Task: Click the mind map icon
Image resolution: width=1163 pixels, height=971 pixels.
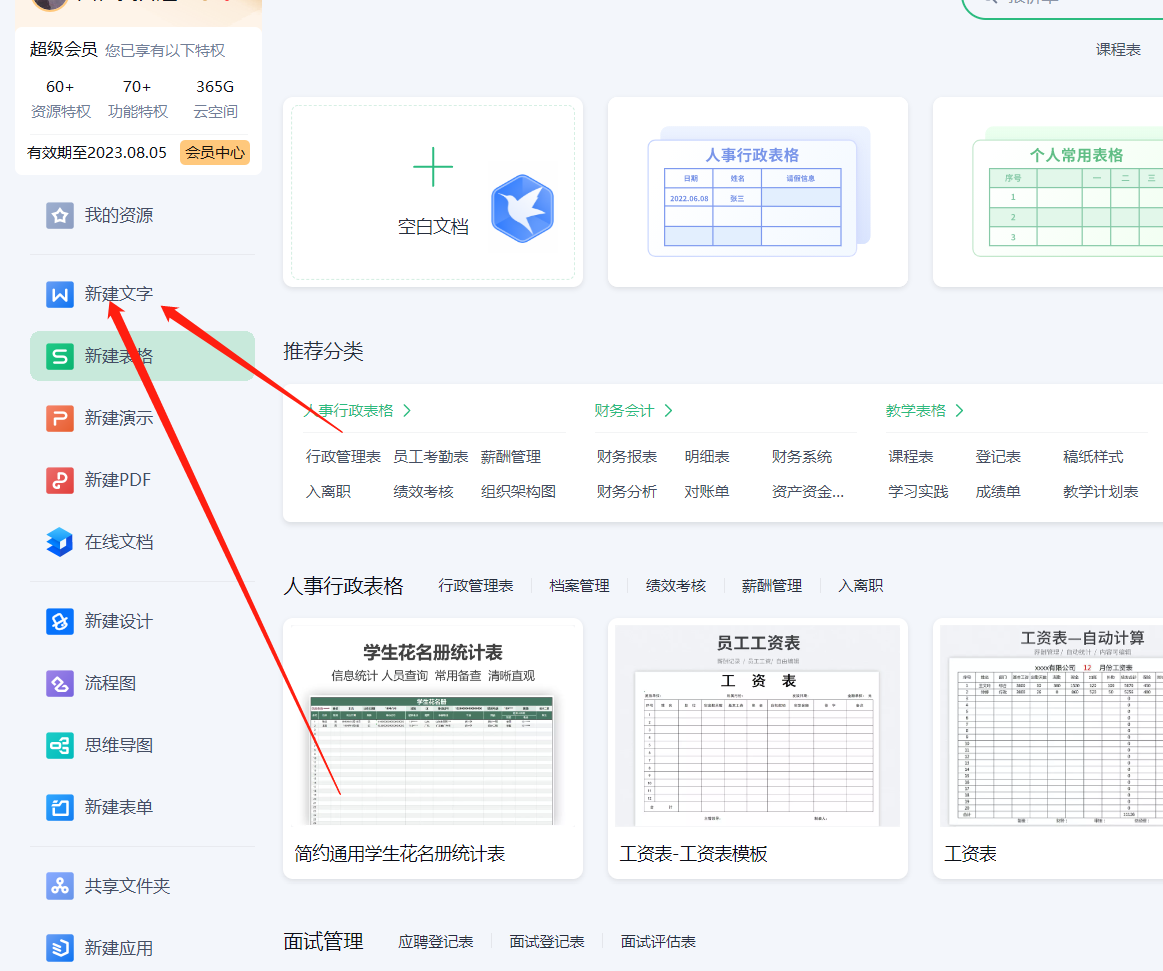Action: (x=60, y=745)
